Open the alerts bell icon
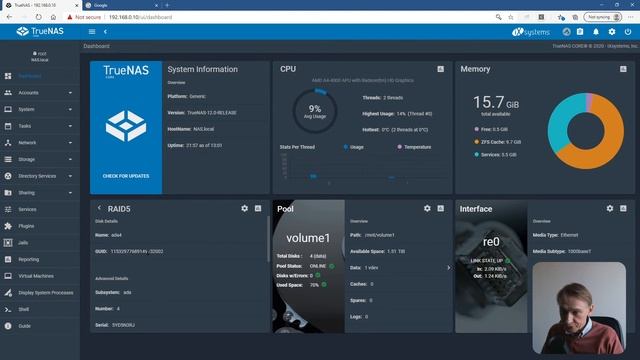 pos(596,31)
